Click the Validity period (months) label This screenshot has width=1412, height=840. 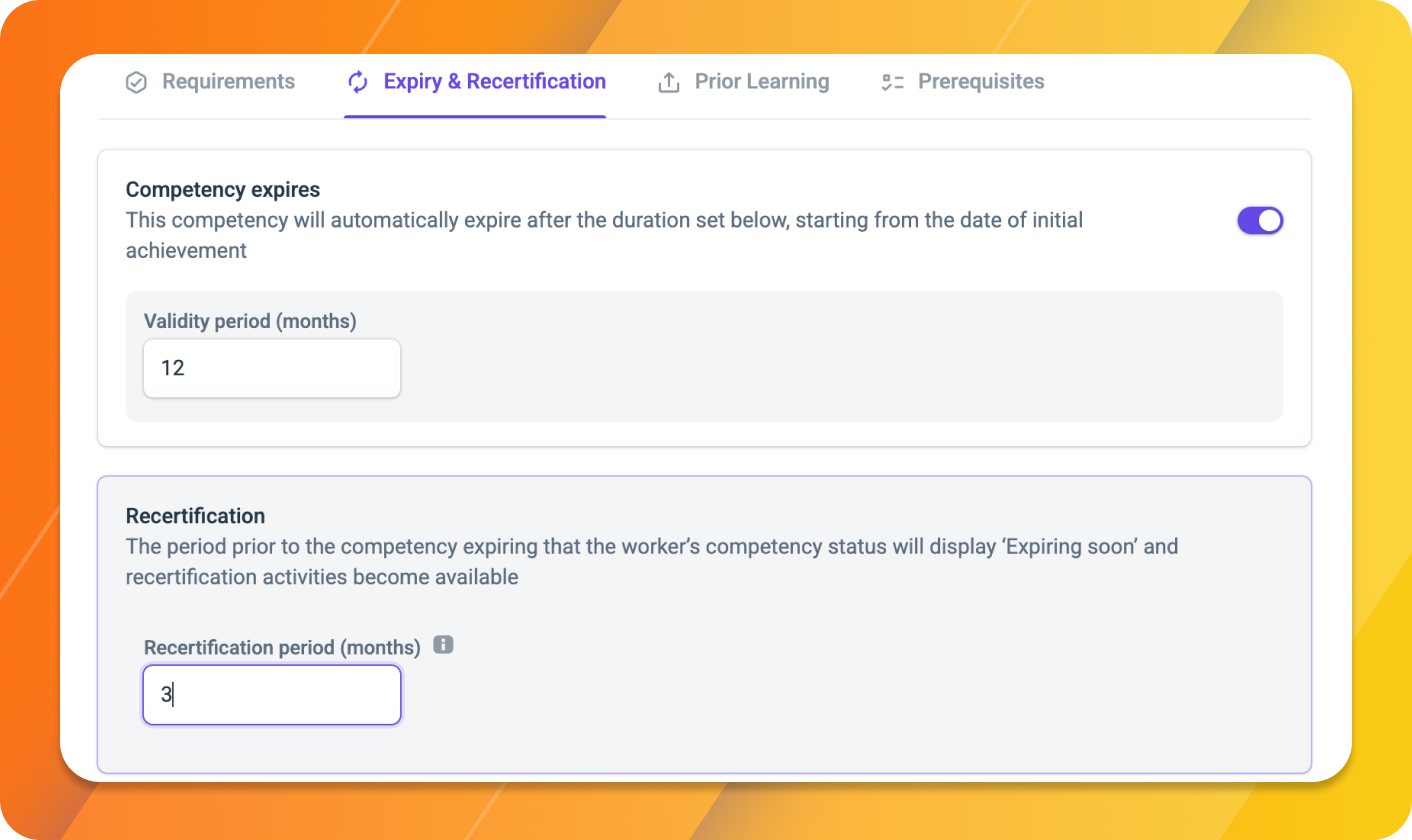pos(250,321)
